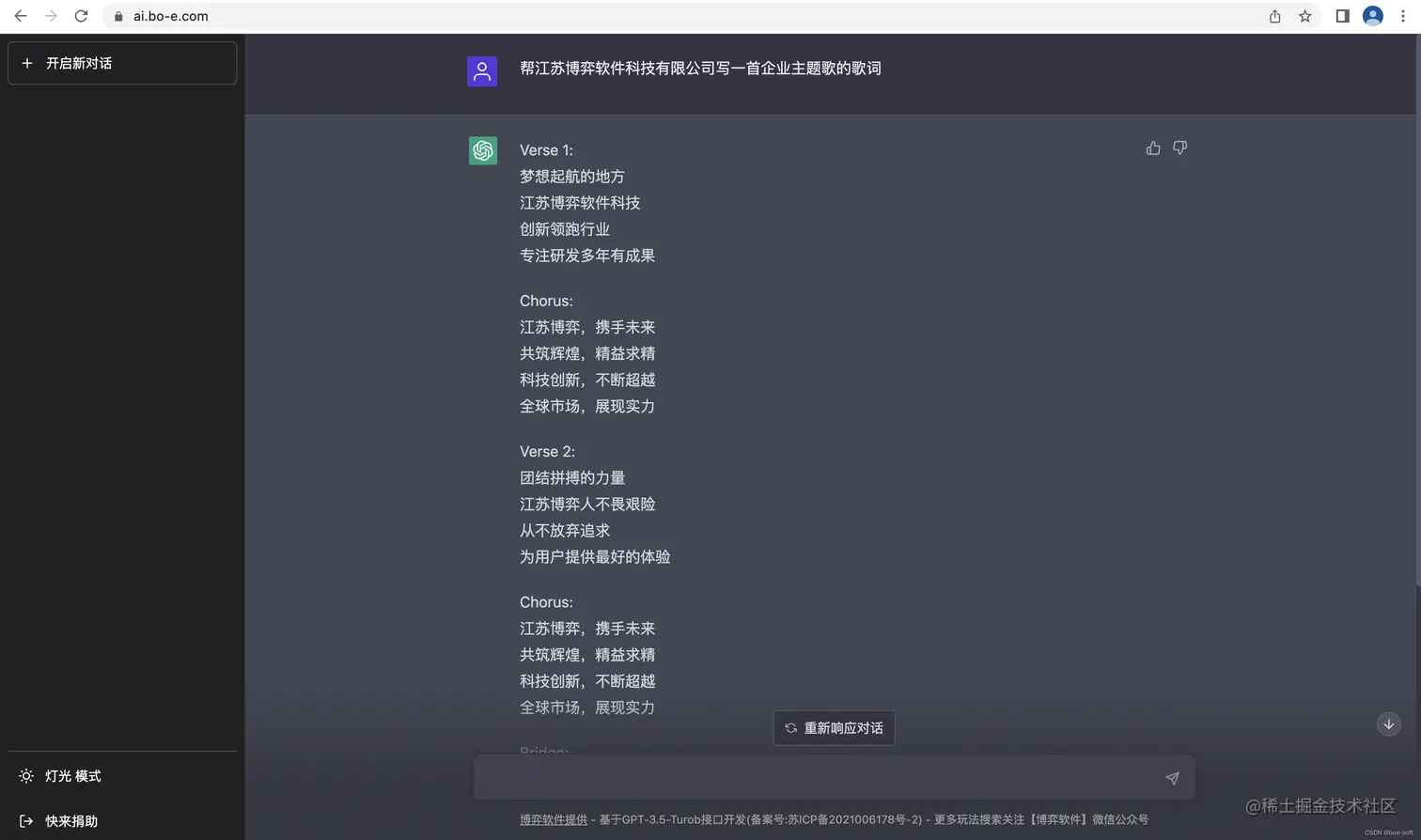Click the line 从不放弃追求
This screenshot has height=840, width=1421.
(565, 531)
